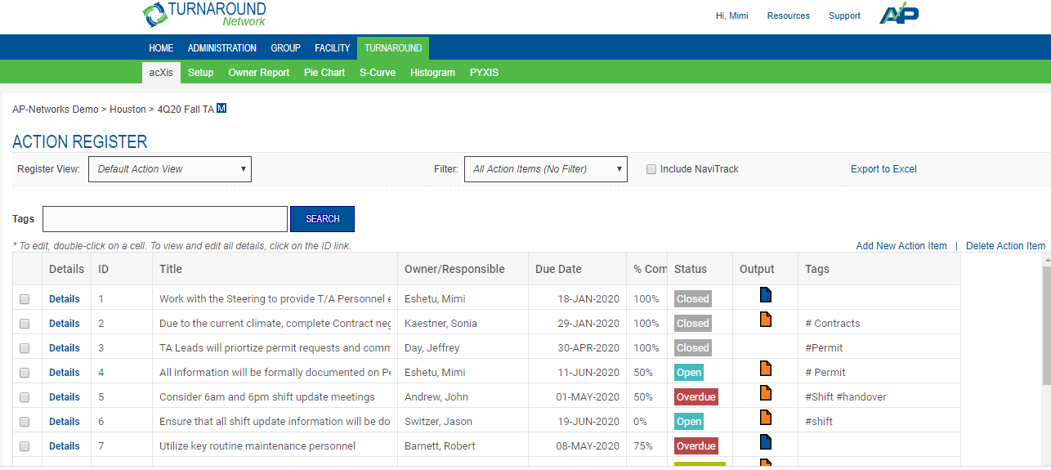Click the Turnaround Network logo
This screenshot has width=1051, height=470.
[x=204, y=14]
